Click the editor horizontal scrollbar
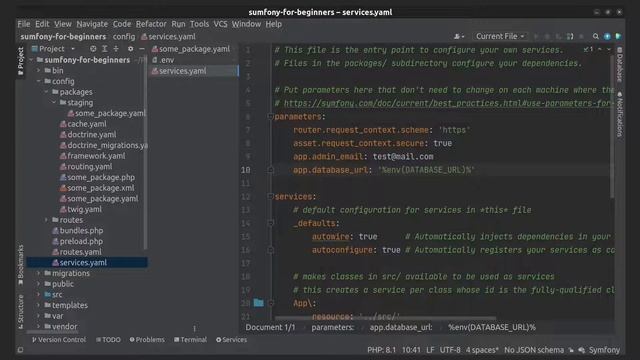This screenshot has height=360, width=640. pos(385,318)
